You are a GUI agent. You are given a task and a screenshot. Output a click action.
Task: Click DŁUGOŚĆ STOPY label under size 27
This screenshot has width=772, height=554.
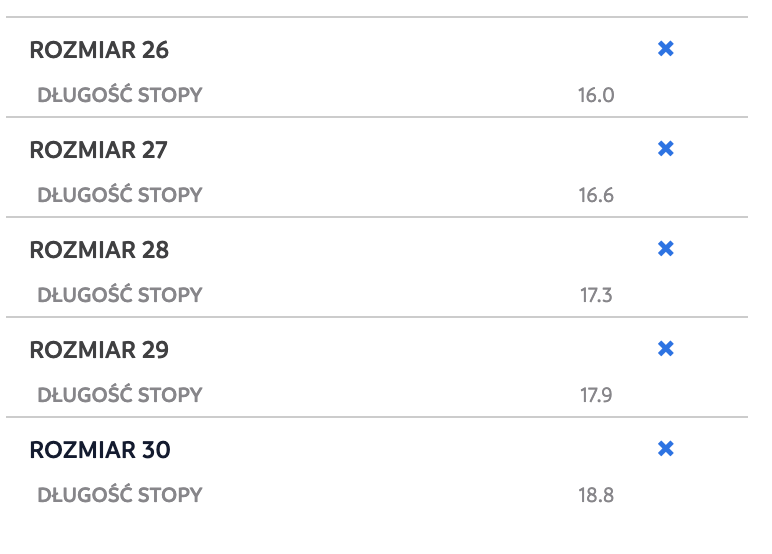(120, 195)
